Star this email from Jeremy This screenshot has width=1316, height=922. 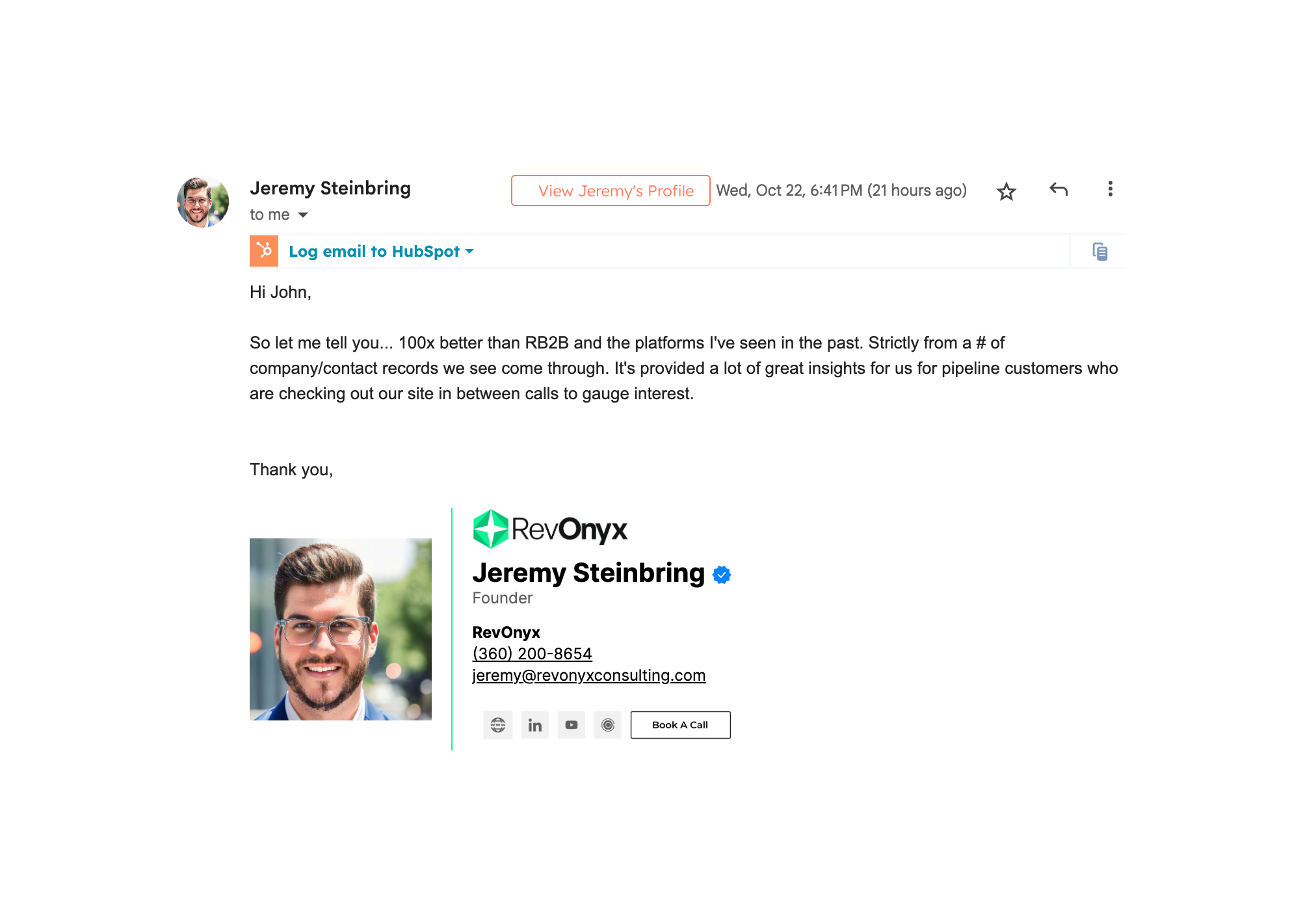point(1006,191)
